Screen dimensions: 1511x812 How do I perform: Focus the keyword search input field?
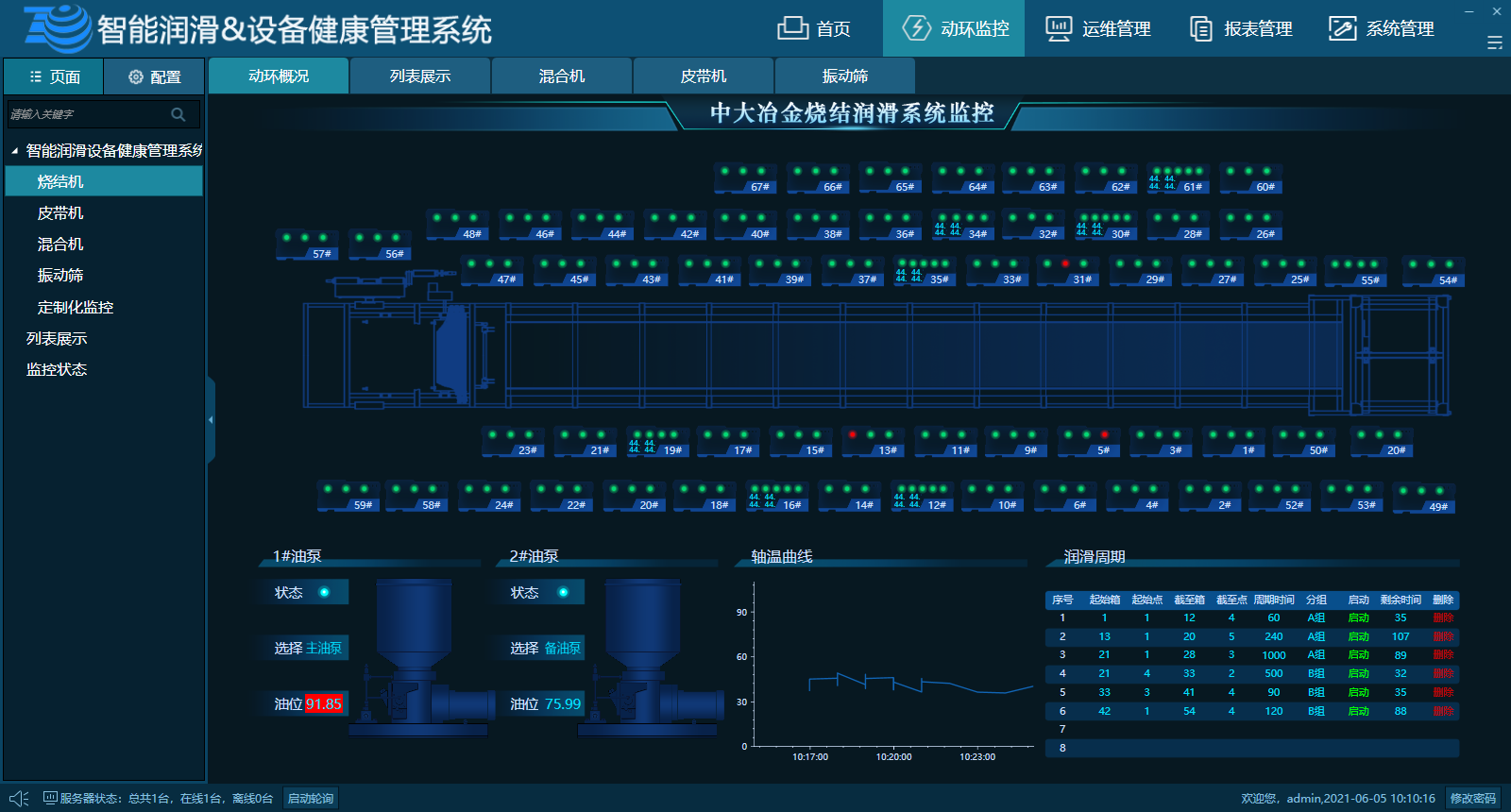[85, 114]
